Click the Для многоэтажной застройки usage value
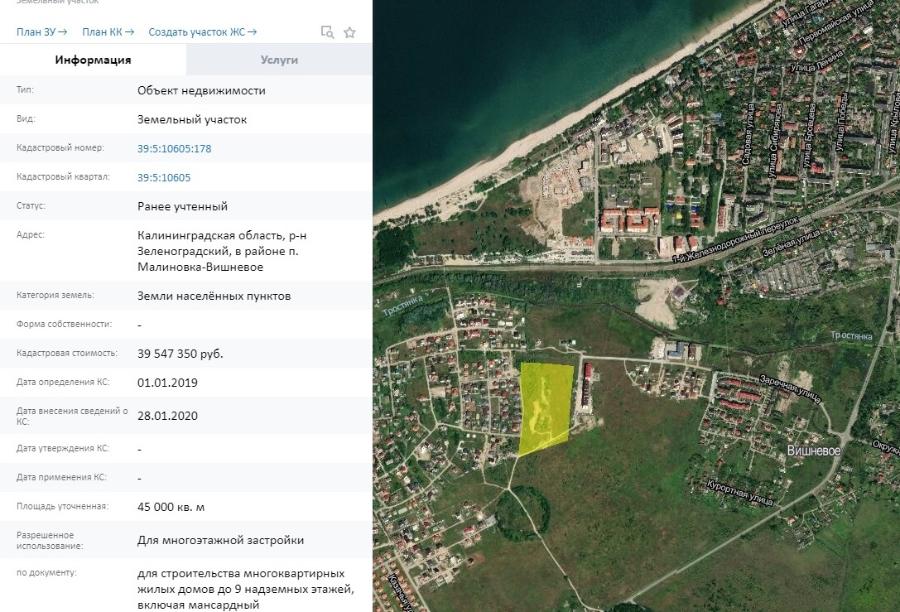Screen dimensions: 900x612 click(x=220, y=540)
